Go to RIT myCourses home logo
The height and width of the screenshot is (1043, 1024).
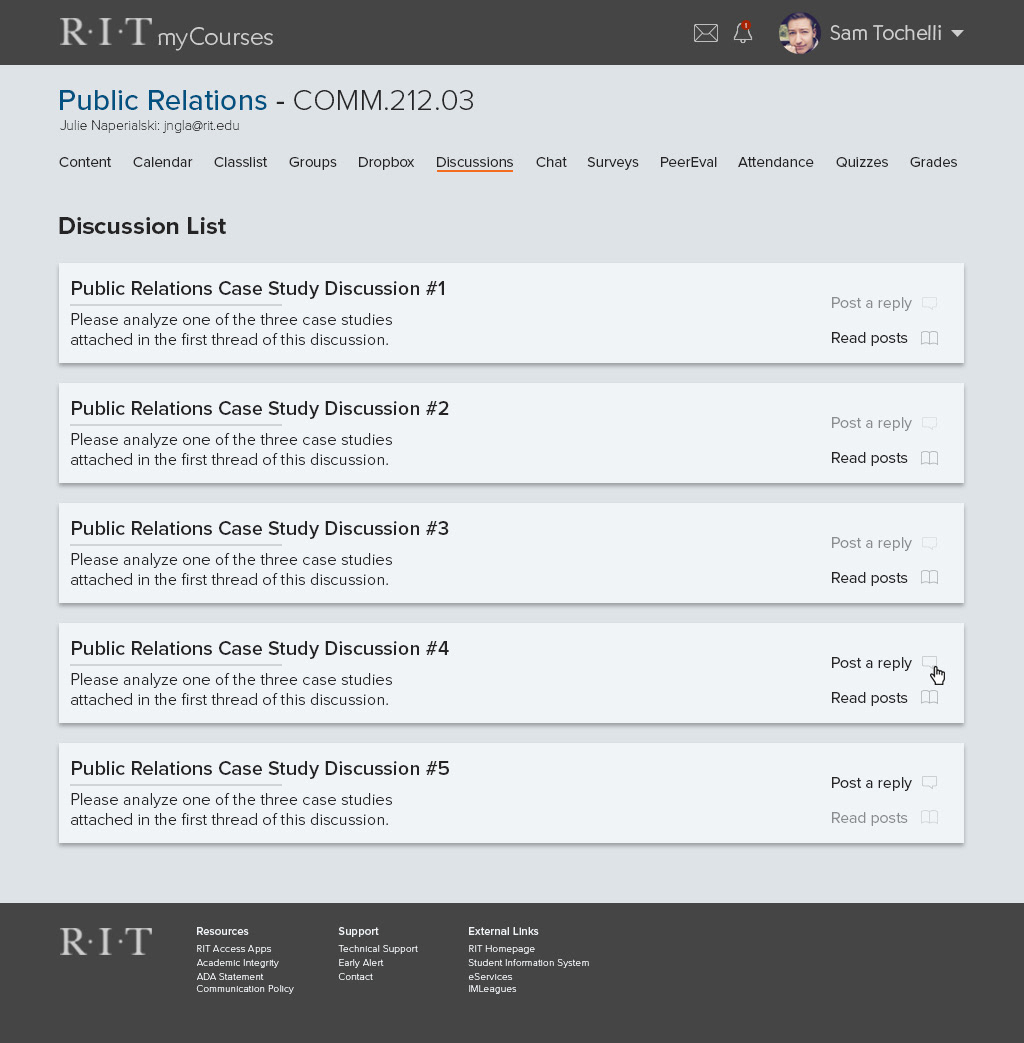point(166,33)
